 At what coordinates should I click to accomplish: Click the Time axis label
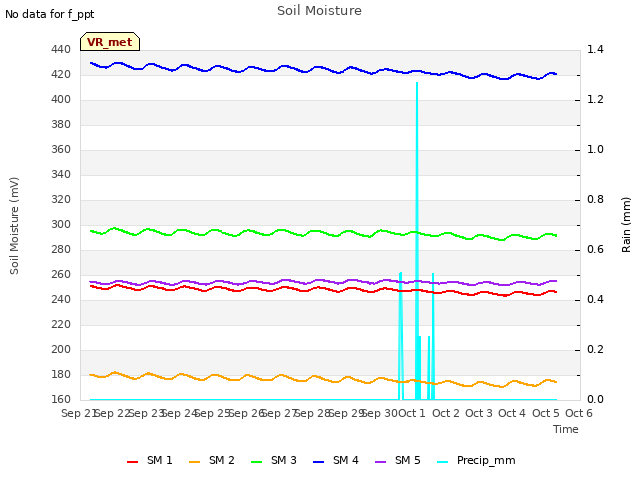tap(566, 429)
